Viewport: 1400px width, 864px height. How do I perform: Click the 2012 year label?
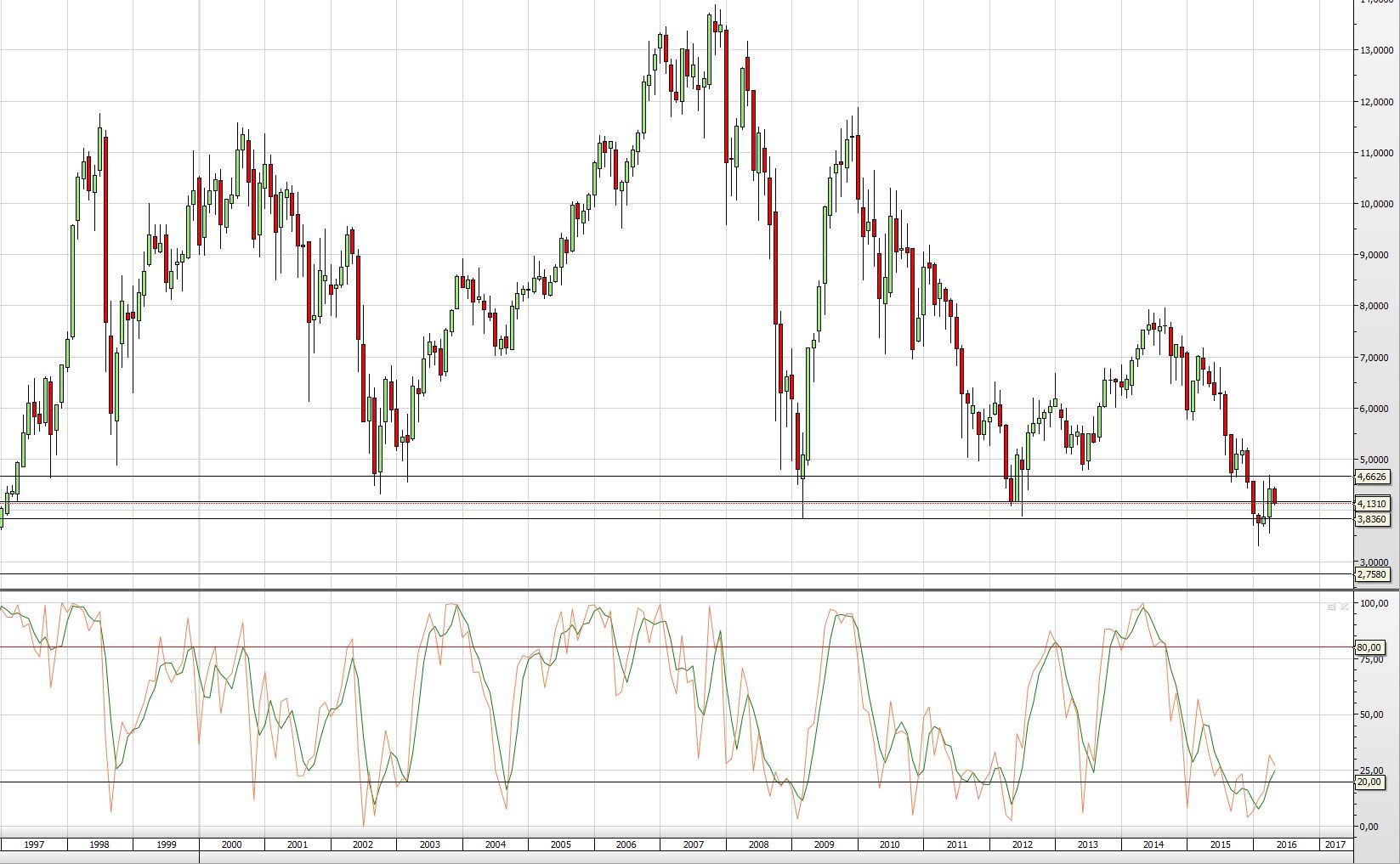(1023, 844)
